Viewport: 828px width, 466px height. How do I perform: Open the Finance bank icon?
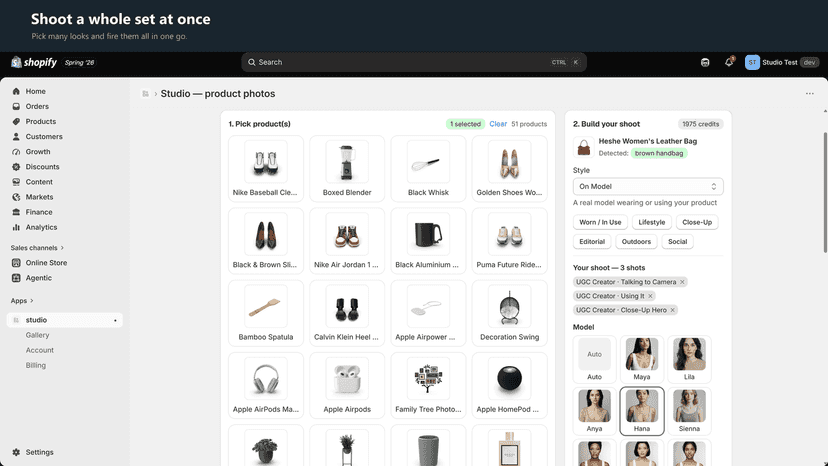pyautogui.click(x=16, y=212)
